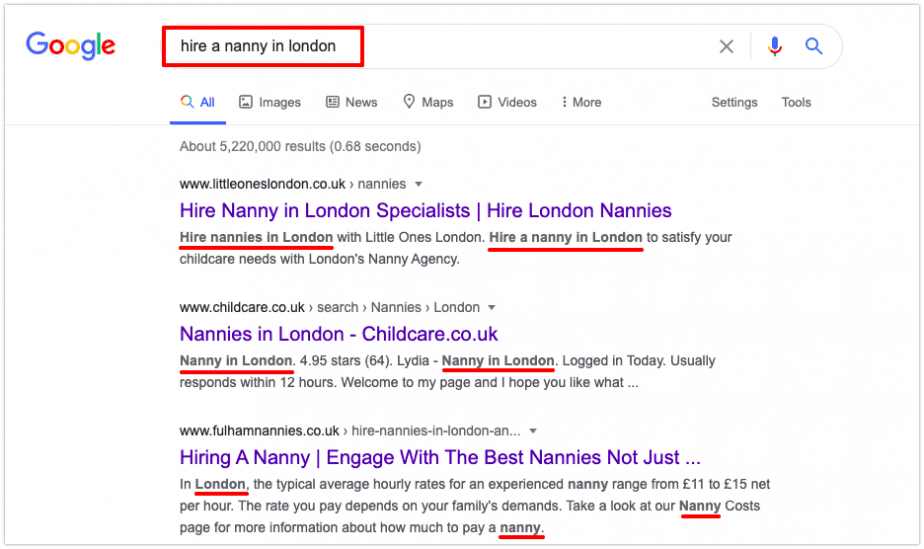Viewport: 924px width, 549px height.
Task: Expand the More menu
Action: 582,102
